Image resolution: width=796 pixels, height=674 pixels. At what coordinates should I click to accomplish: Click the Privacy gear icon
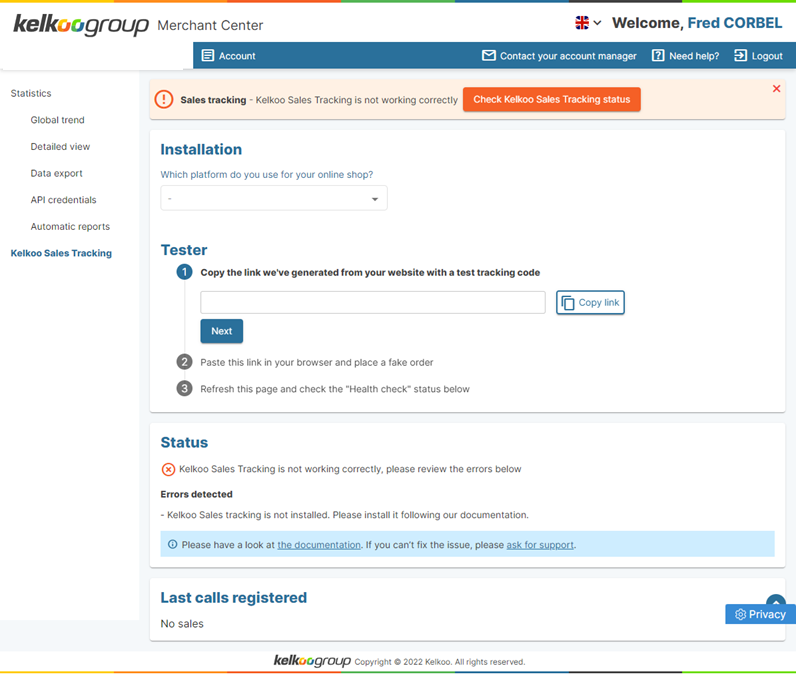(x=741, y=615)
